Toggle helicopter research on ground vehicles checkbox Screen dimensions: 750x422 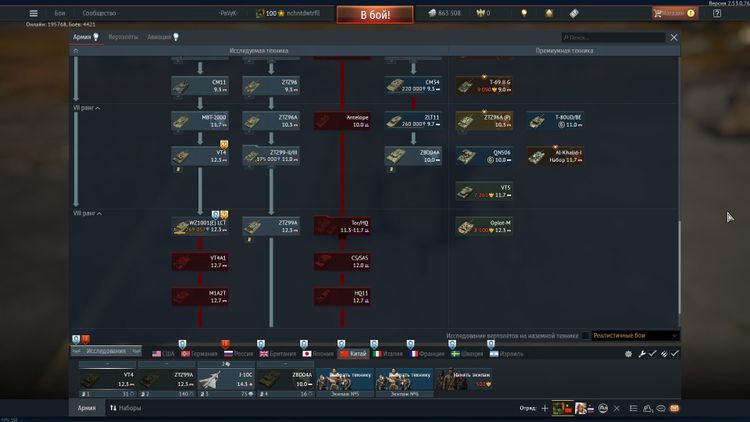585,336
